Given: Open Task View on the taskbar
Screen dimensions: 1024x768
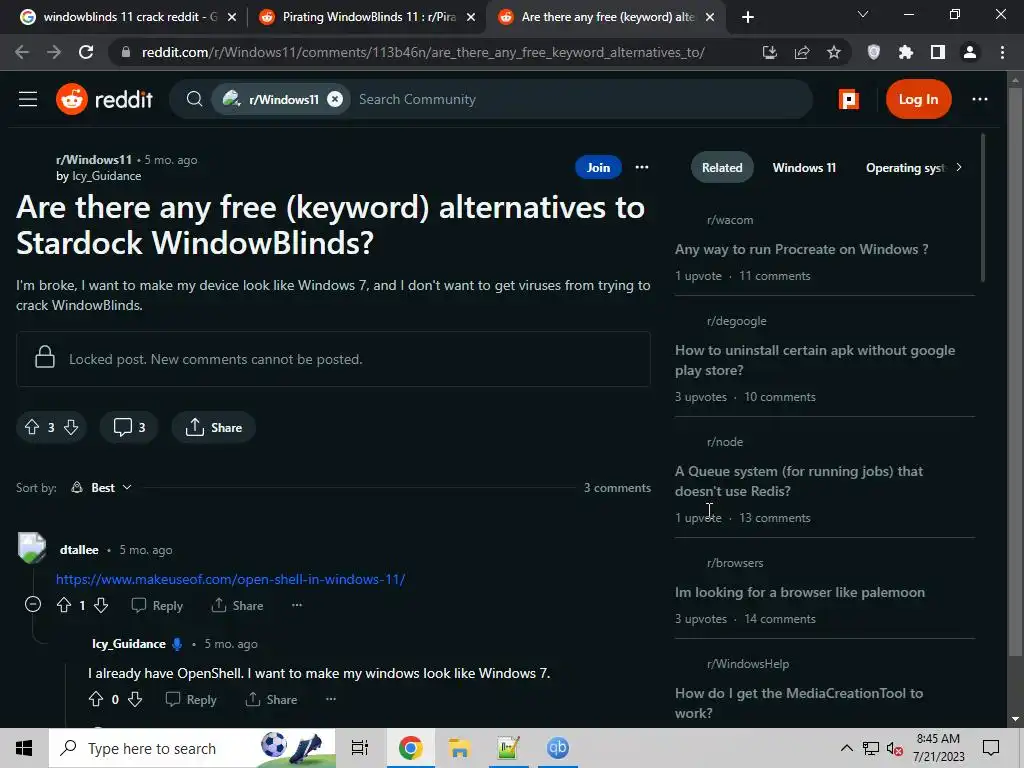Looking at the screenshot, I should pyautogui.click(x=360, y=748).
